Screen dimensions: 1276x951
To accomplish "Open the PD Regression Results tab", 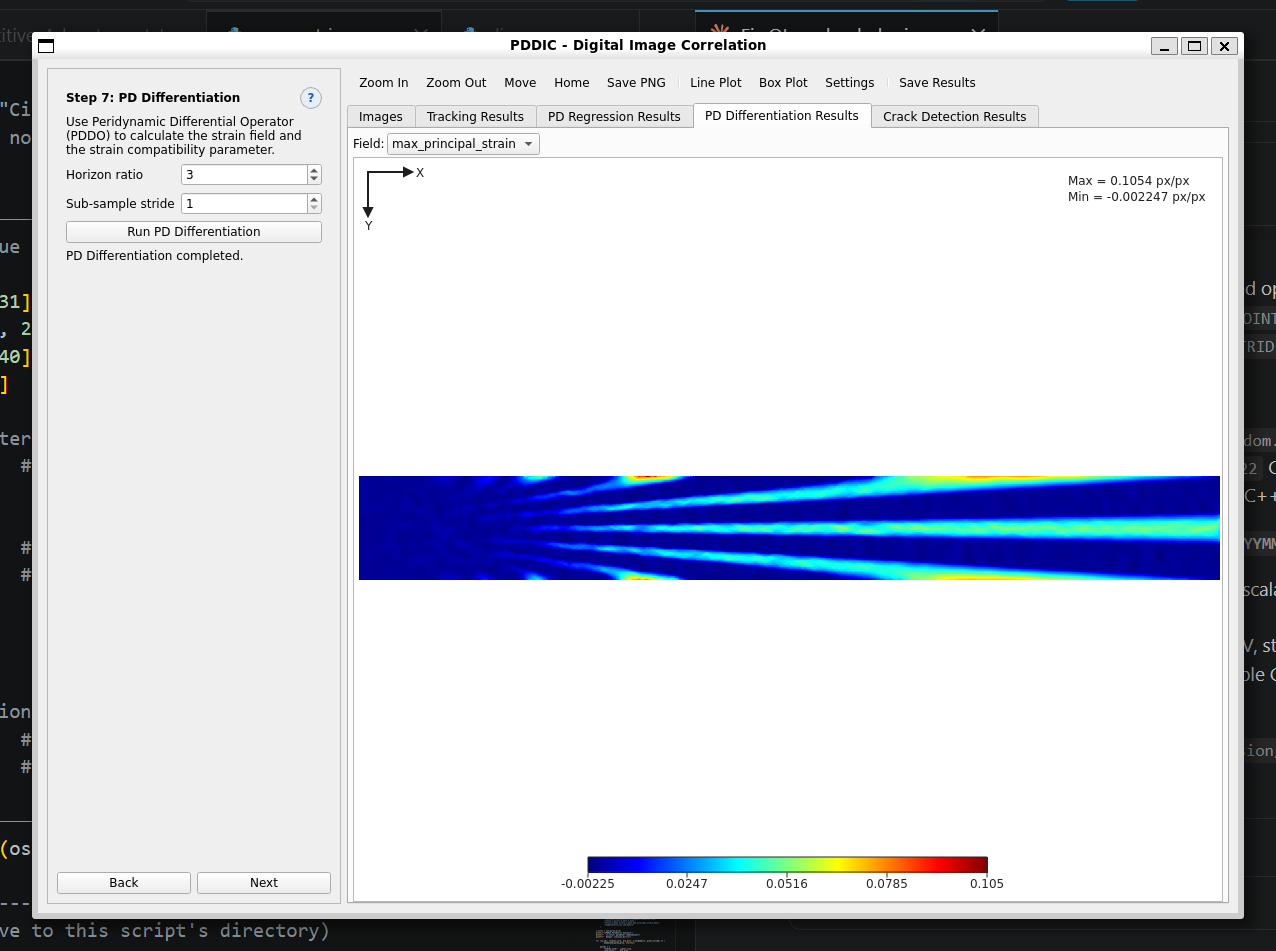I will (614, 117).
